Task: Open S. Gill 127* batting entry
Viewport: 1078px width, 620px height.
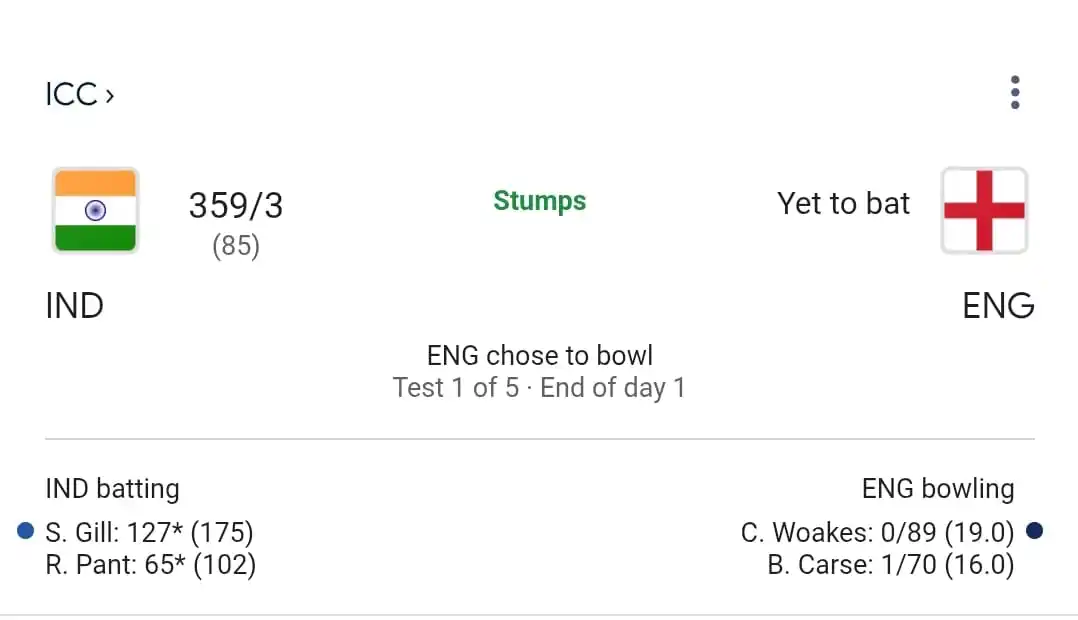Action: pos(149,532)
